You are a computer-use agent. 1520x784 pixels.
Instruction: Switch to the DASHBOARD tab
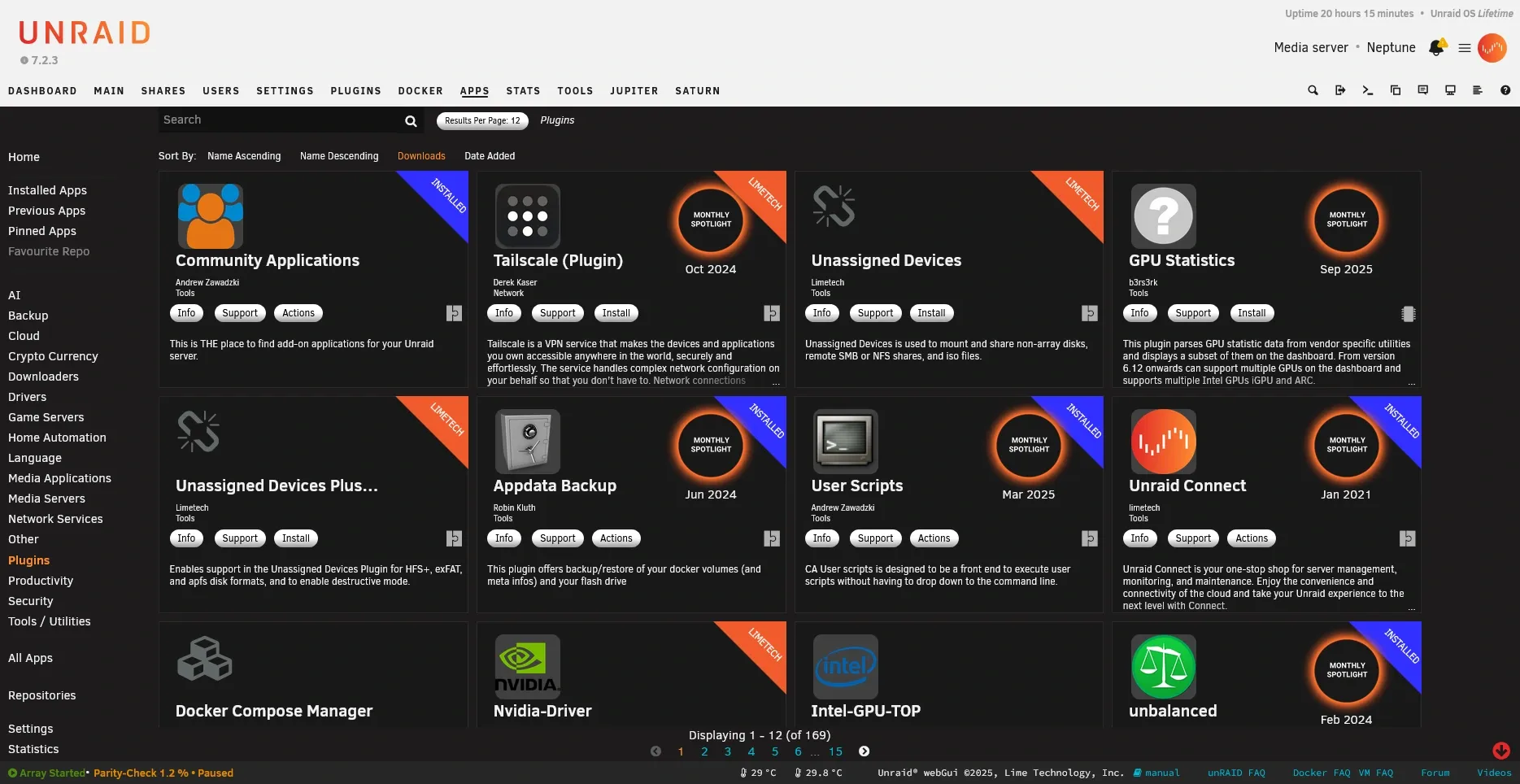click(42, 91)
